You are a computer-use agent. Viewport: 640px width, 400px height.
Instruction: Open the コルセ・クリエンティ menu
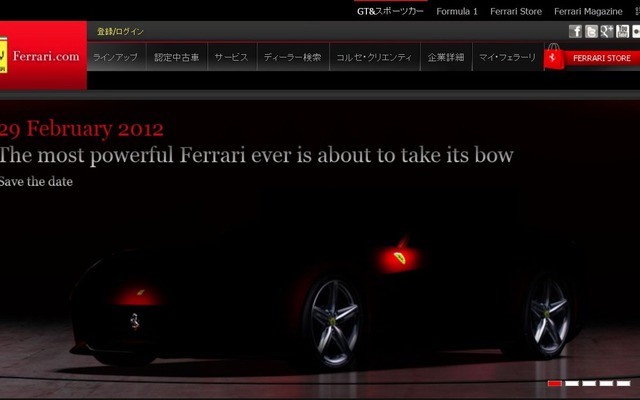[x=374, y=57]
